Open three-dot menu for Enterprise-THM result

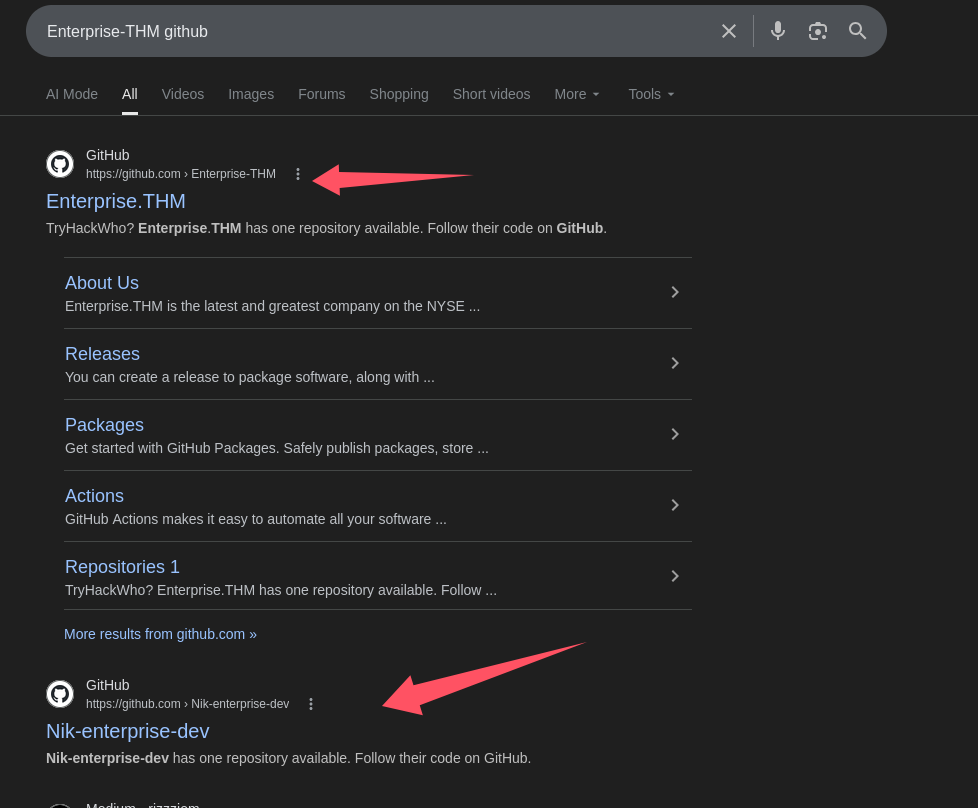[x=297, y=174]
